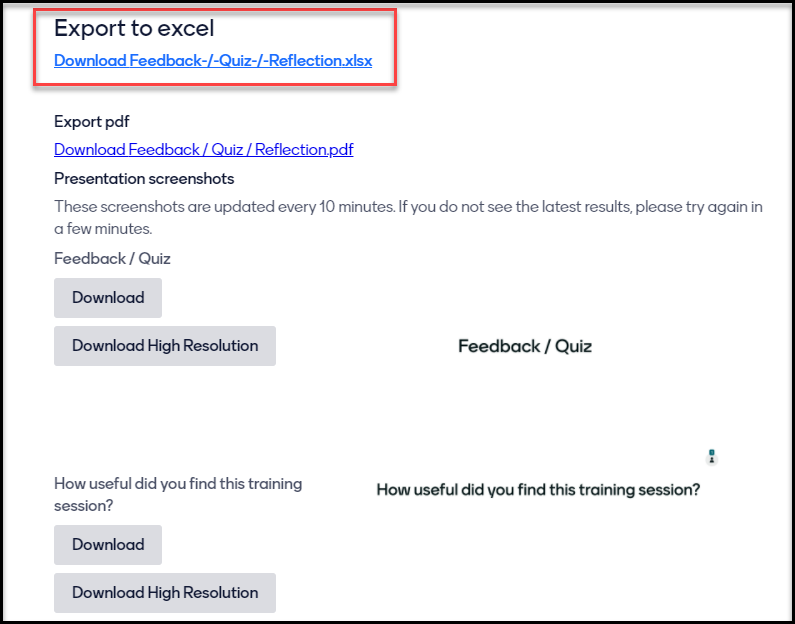This screenshot has height=624, width=795.
Task: Open the Download Feedback / Quiz / Reflection.pdf link
Action: point(203,150)
